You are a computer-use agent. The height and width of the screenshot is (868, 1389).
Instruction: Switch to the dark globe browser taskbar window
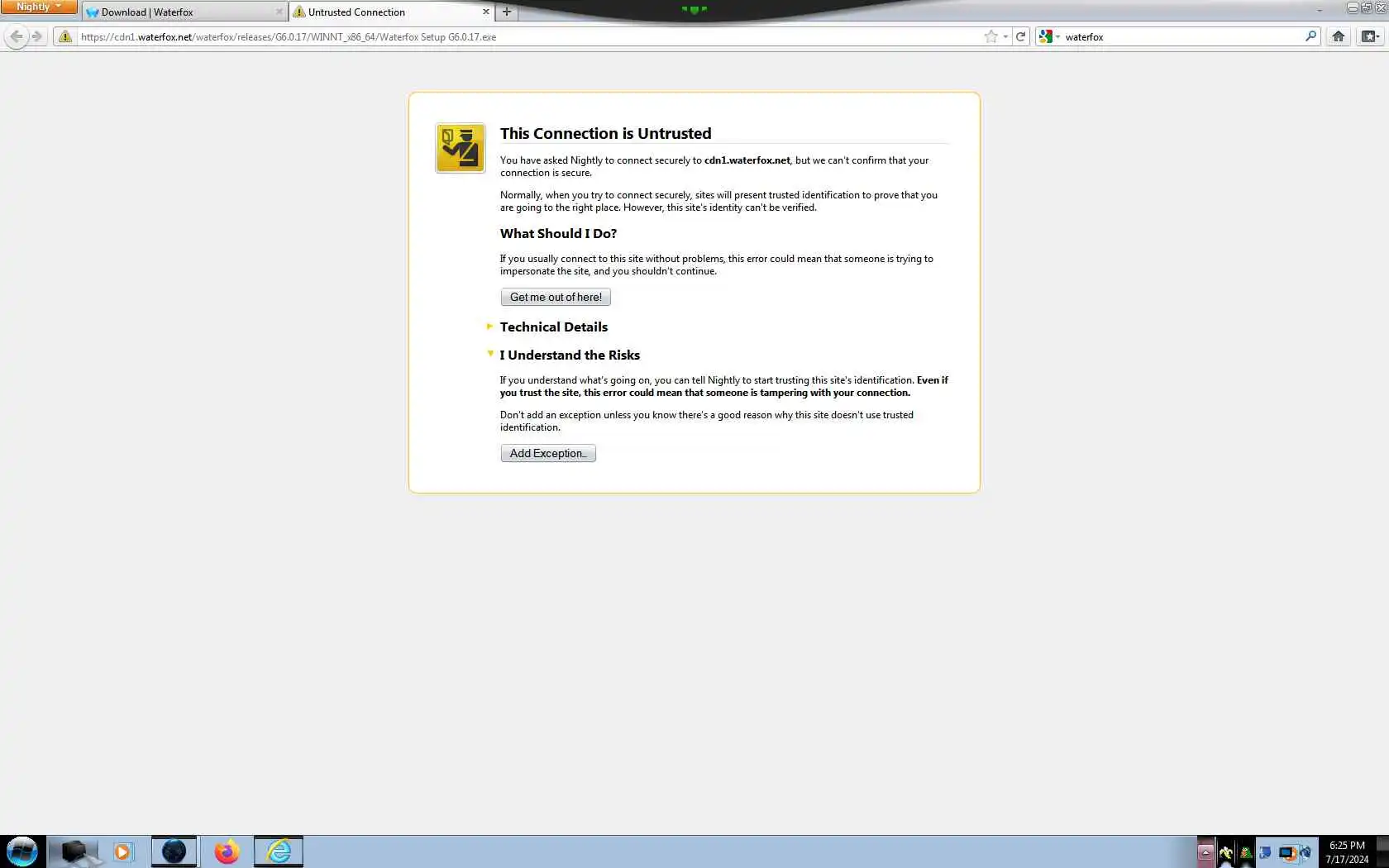point(174,851)
